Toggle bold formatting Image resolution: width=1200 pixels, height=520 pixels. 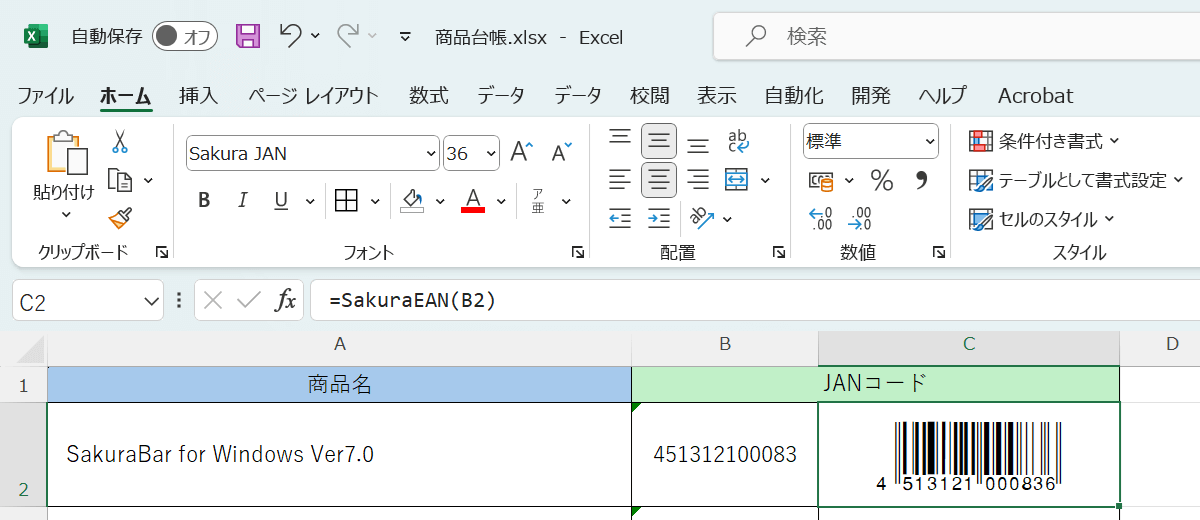(204, 200)
